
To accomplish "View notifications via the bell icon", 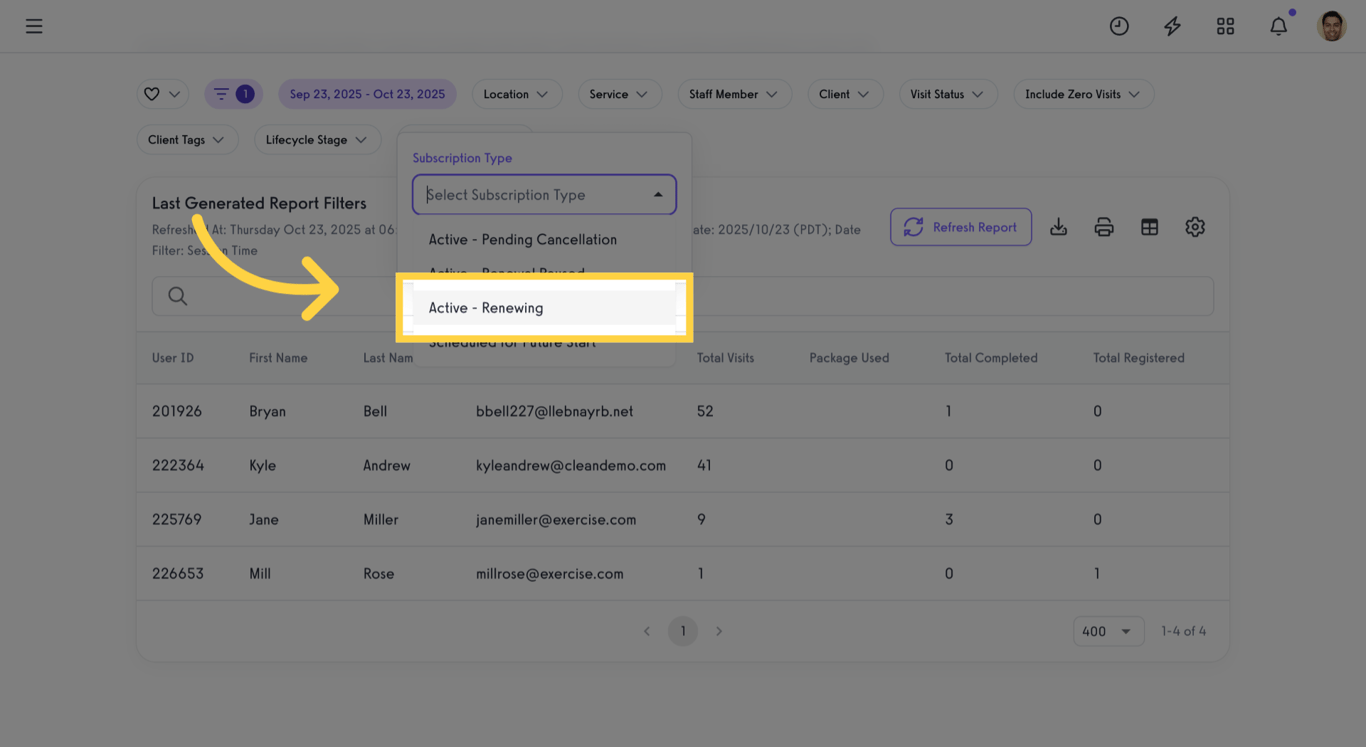I will pyautogui.click(x=1278, y=26).
